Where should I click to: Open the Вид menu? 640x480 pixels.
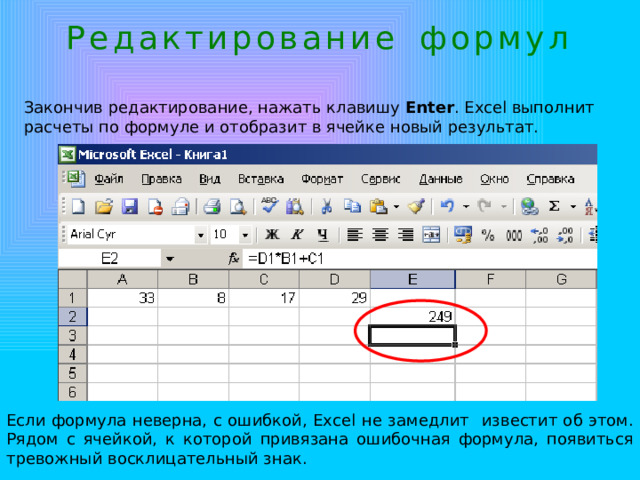[210, 179]
